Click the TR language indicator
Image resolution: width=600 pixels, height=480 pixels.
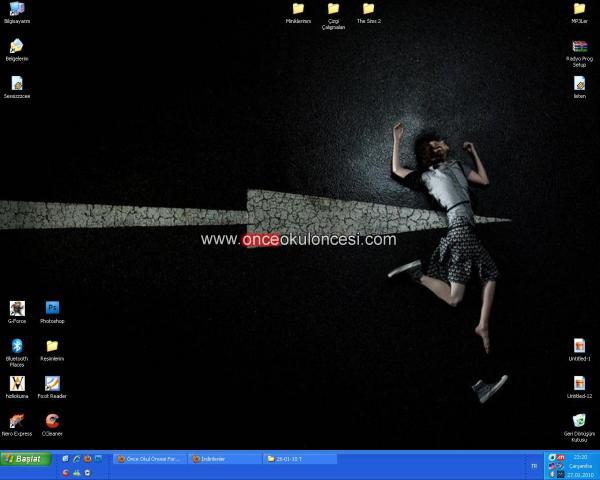(534, 466)
